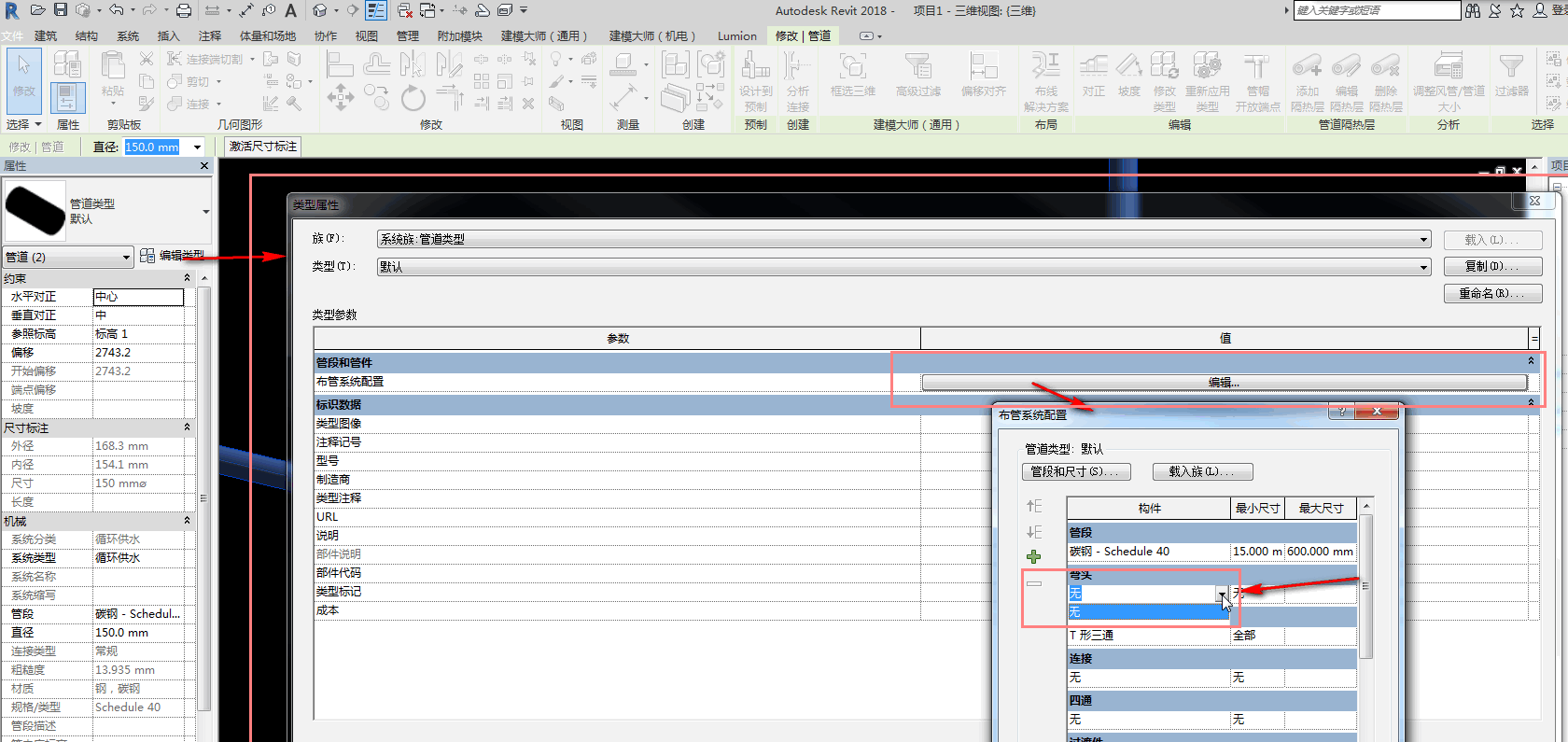Screen dimensions: 1568x742
Task: Click the Slope (坡度) tool
Action: click(1129, 75)
